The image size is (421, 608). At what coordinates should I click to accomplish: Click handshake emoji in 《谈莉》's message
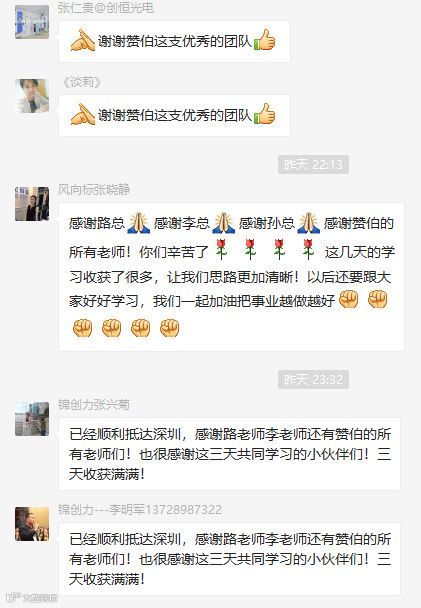tap(83, 114)
